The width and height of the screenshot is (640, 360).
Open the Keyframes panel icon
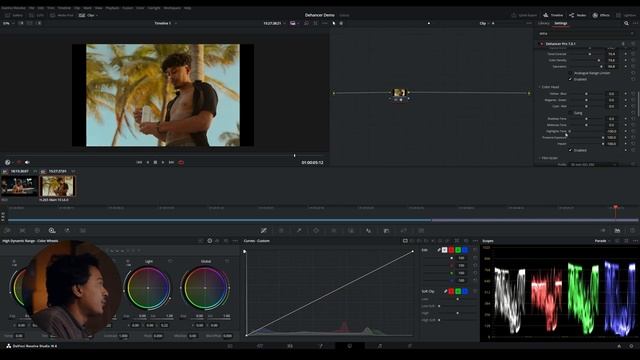603,231
